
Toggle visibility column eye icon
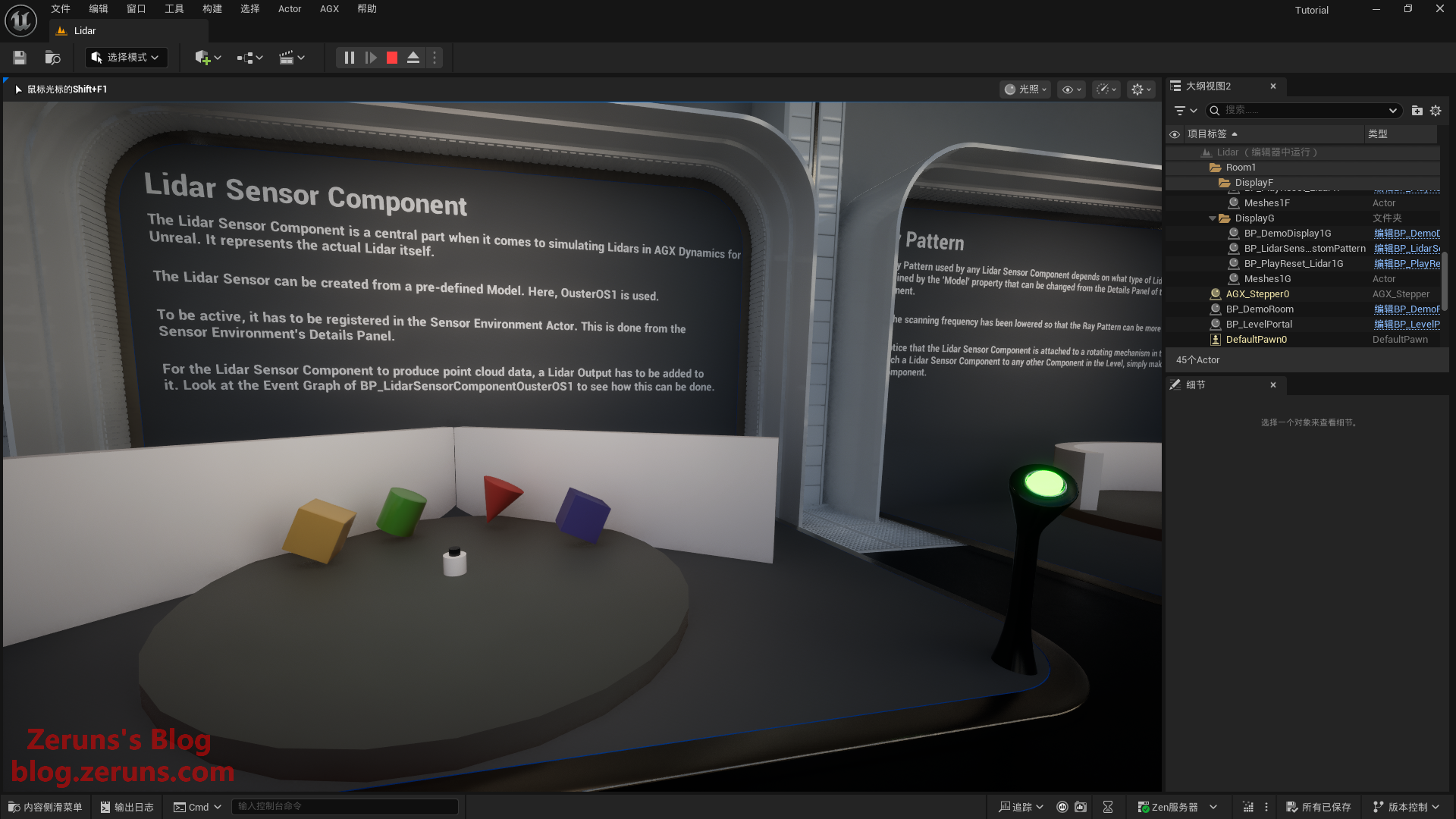[x=1175, y=134]
